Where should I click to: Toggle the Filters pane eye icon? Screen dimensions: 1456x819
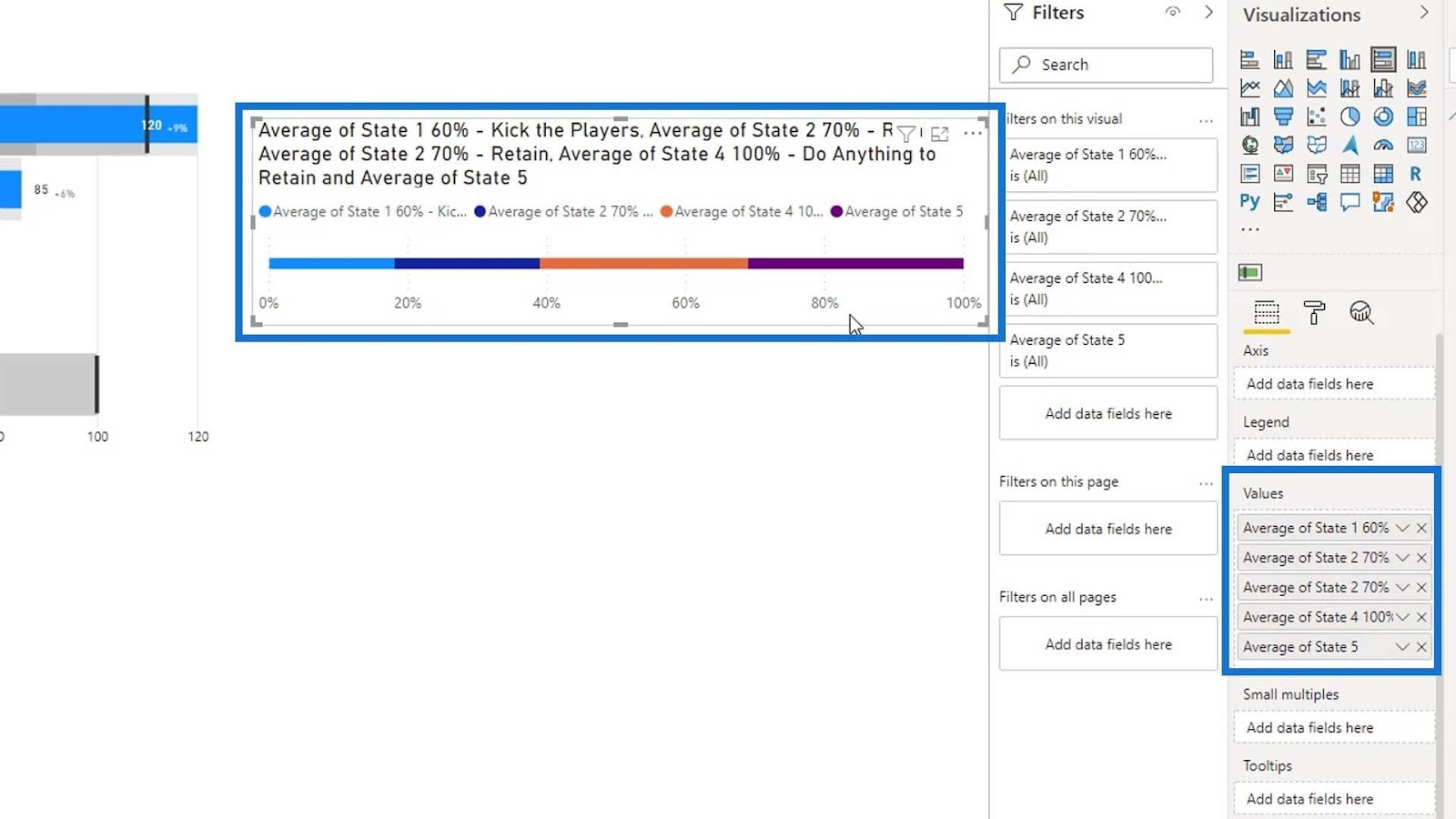tap(1173, 12)
